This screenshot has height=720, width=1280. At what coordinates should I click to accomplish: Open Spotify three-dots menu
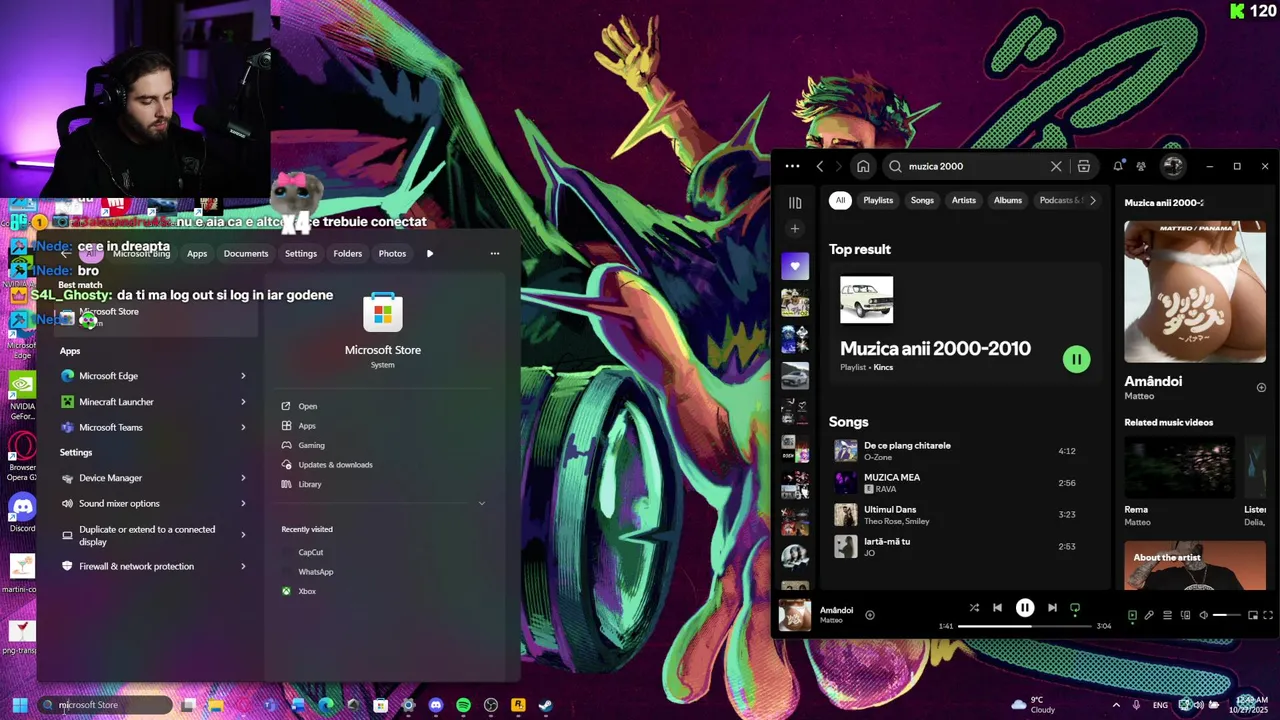coord(792,166)
